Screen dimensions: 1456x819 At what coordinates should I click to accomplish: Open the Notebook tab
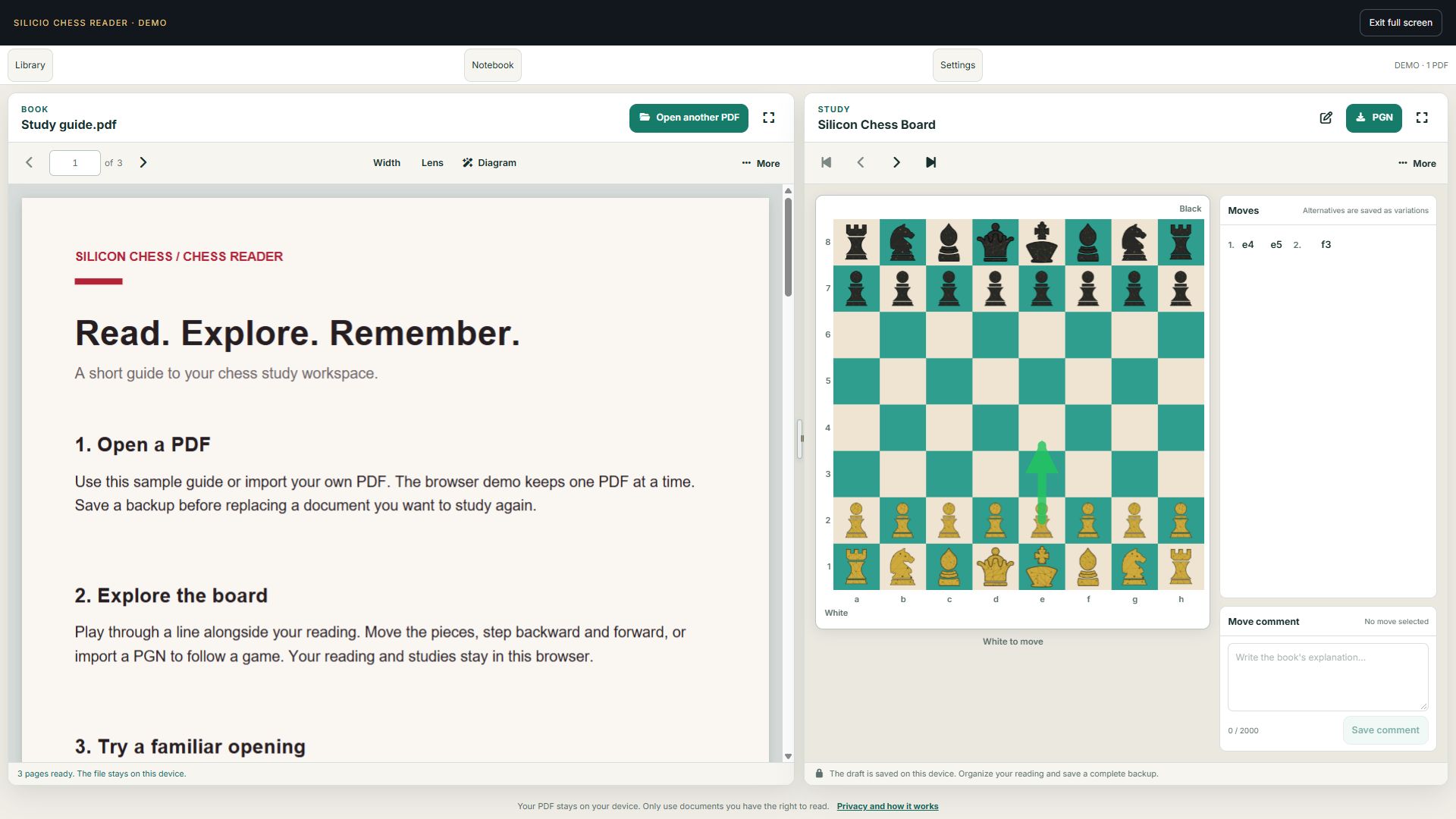[x=493, y=65]
